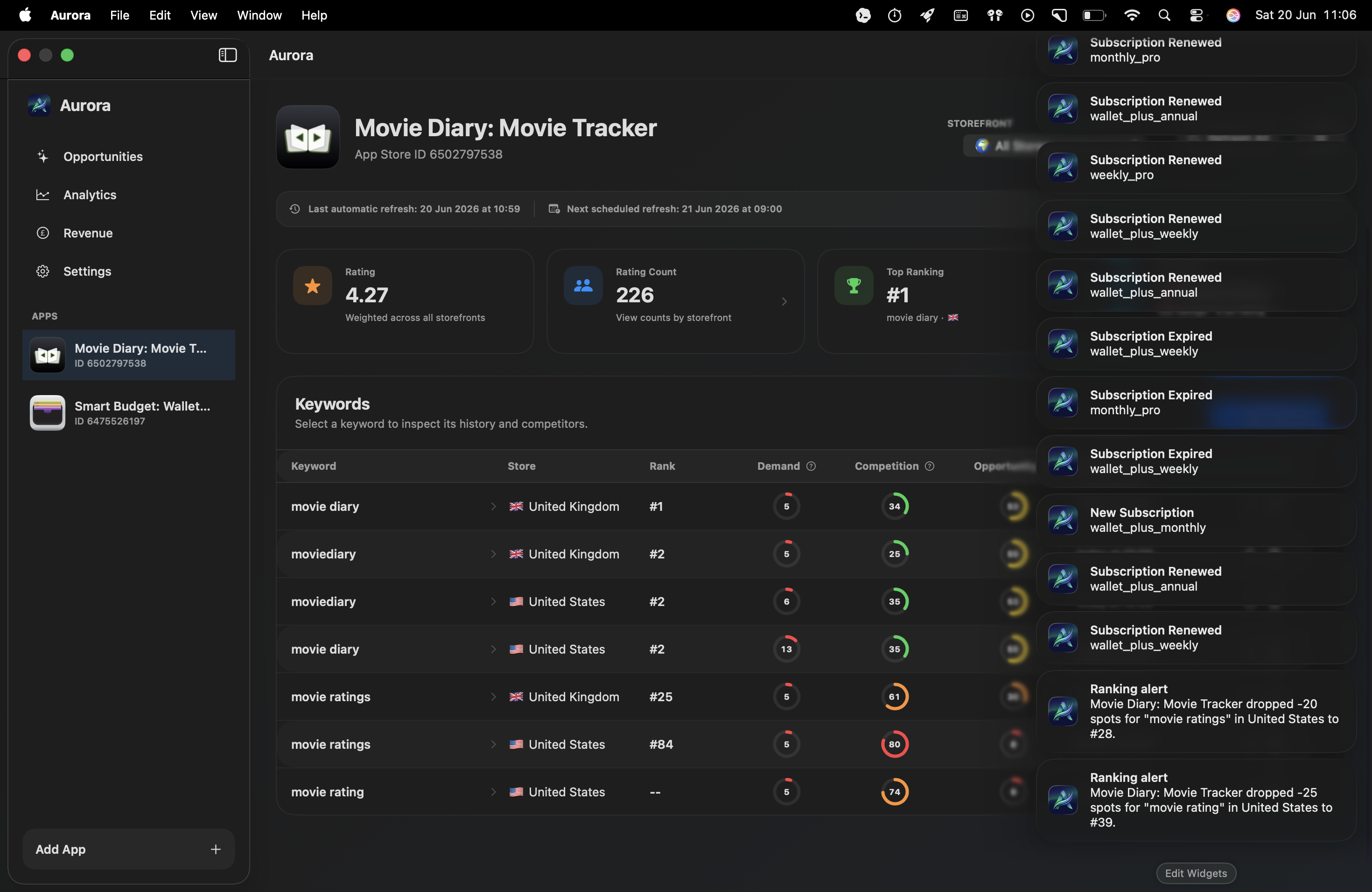Image resolution: width=1372 pixels, height=892 pixels.
Task: Click the Rating star icon
Action: point(313,285)
